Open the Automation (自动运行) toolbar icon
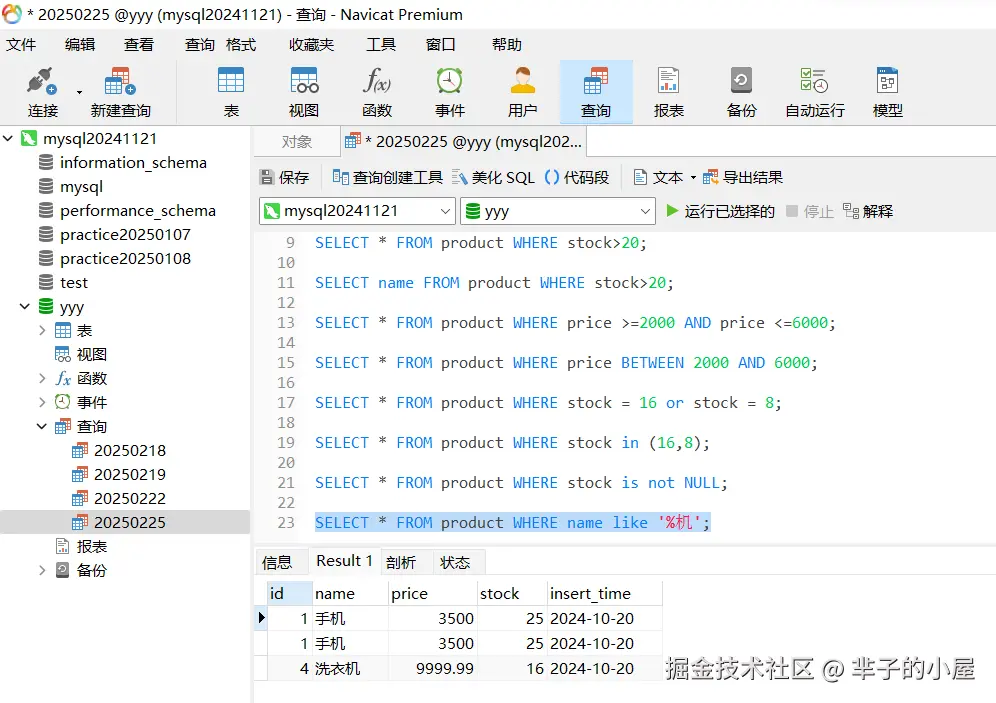 pyautogui.click(x=814, y=93)
